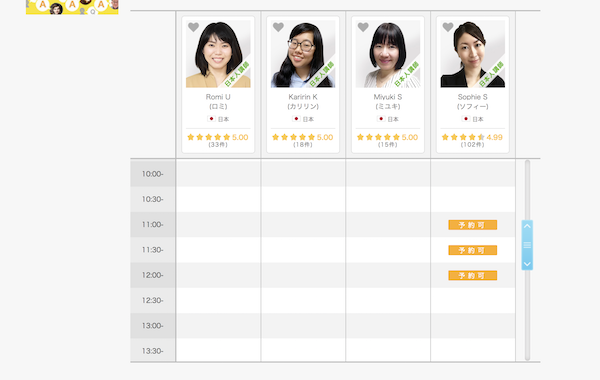Favorite tutor Sophie S with heart icon
Screen dimensions: 600x380
(x=448, y=27)
